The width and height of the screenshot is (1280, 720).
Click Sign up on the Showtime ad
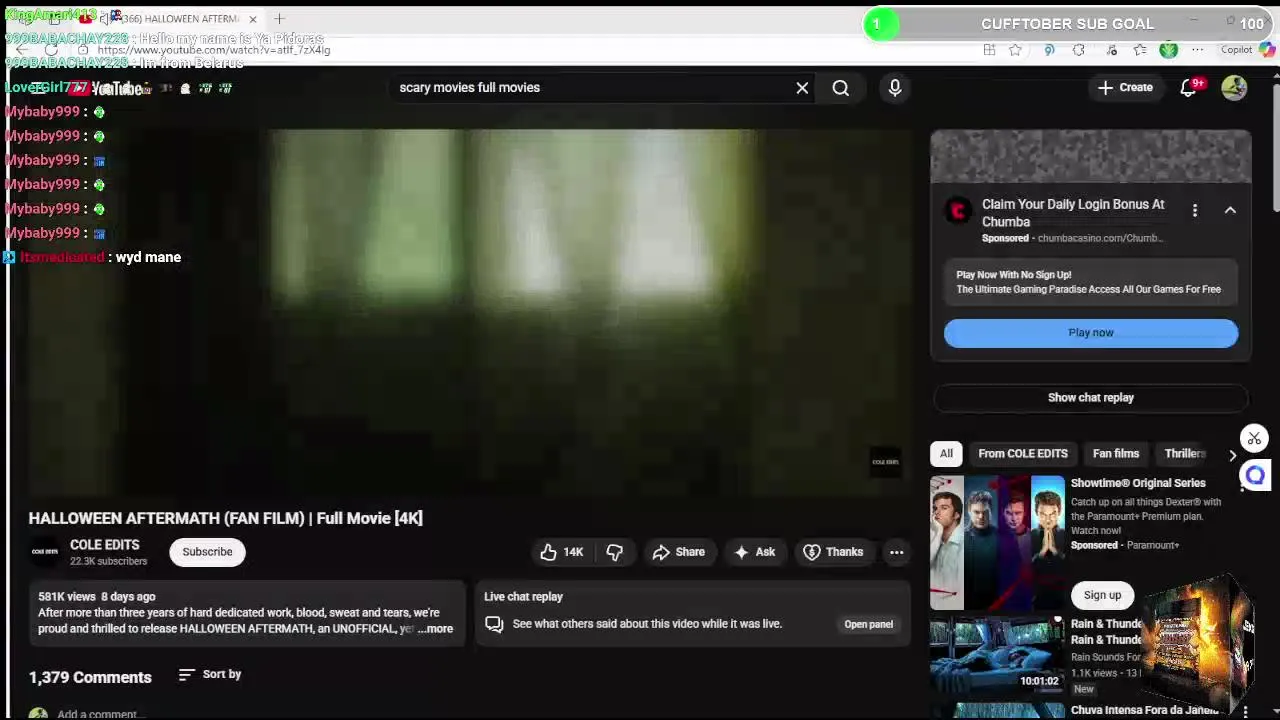click(1103, 595)
